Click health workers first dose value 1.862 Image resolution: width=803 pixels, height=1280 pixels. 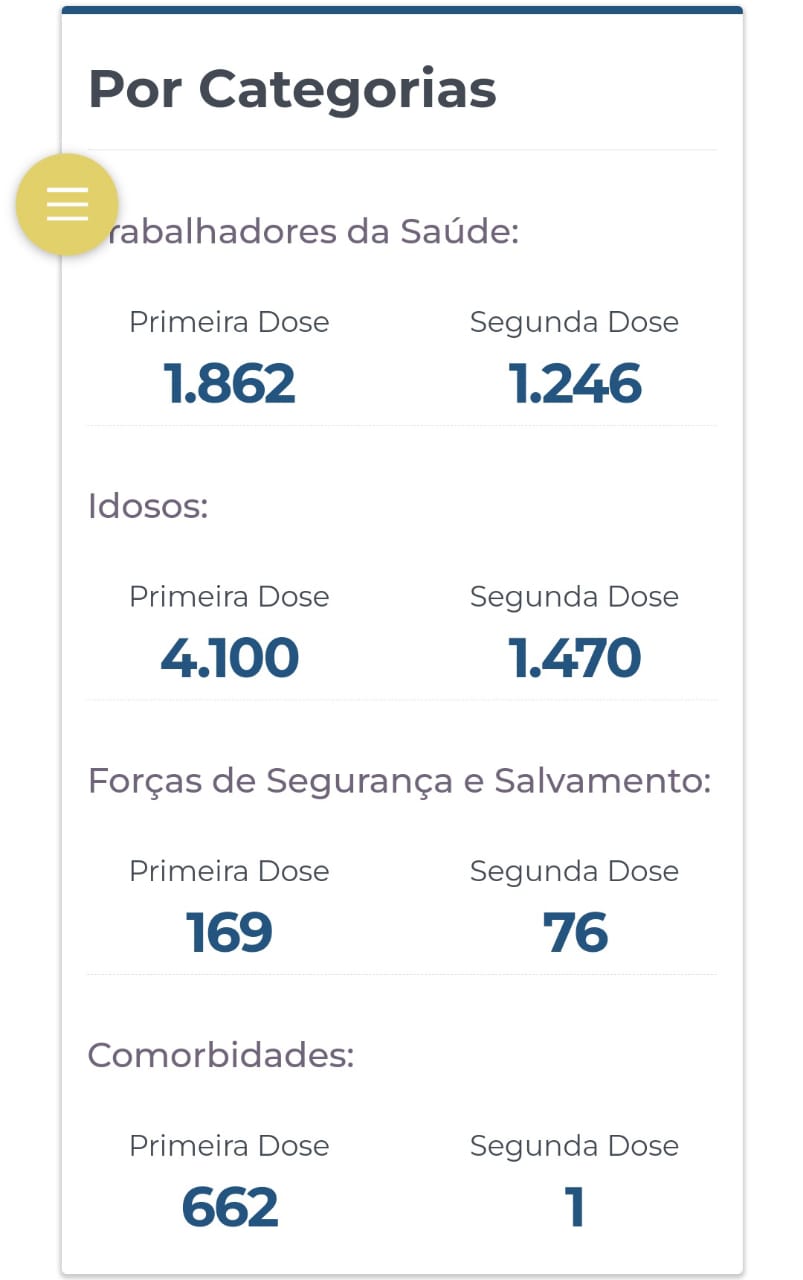pyautogui.click(x=229, y=384)
